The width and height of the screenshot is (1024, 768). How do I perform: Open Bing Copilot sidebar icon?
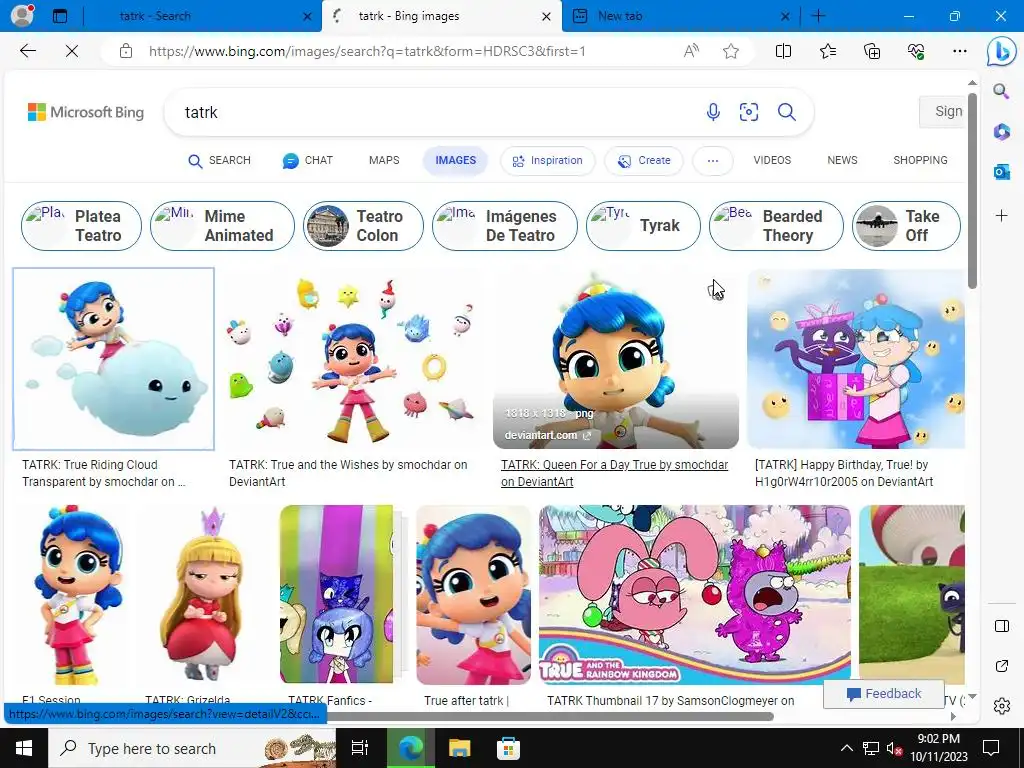click(1001, 52)
